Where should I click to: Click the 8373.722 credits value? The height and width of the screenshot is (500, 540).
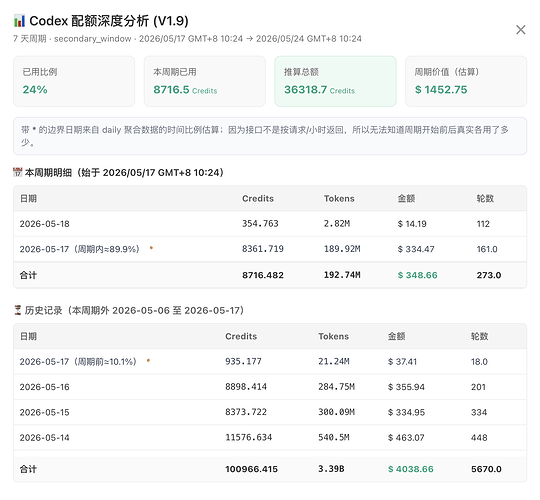[x=246, y=412]
